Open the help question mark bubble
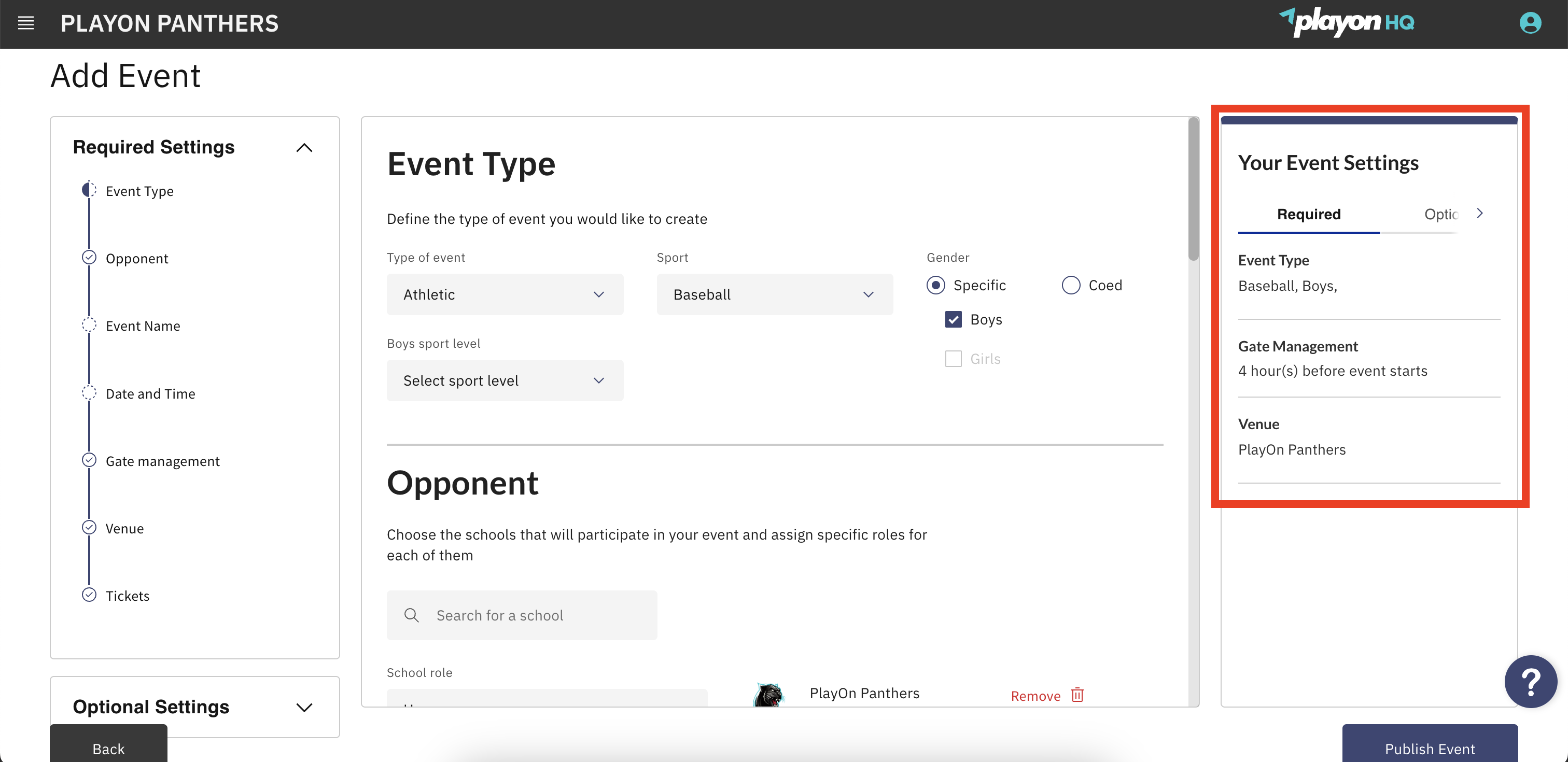This screenshot has height=762, width=1568. click(x=1530, y=681)
